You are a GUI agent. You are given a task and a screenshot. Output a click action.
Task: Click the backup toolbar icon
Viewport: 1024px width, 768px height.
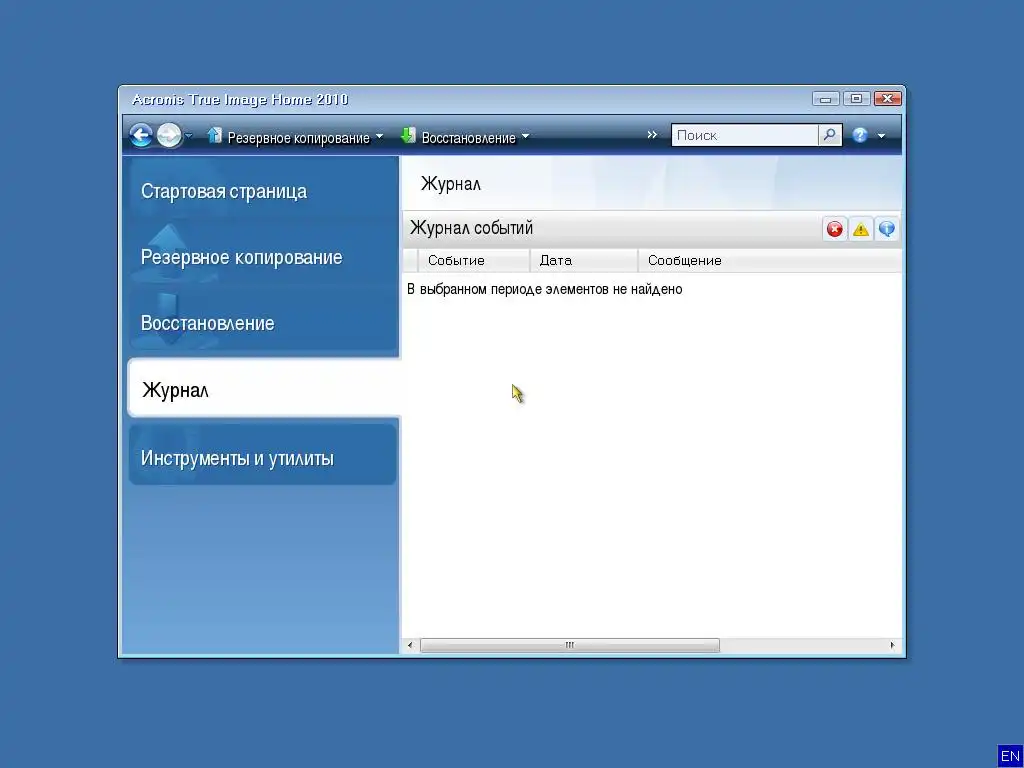[x=214, y=135]
